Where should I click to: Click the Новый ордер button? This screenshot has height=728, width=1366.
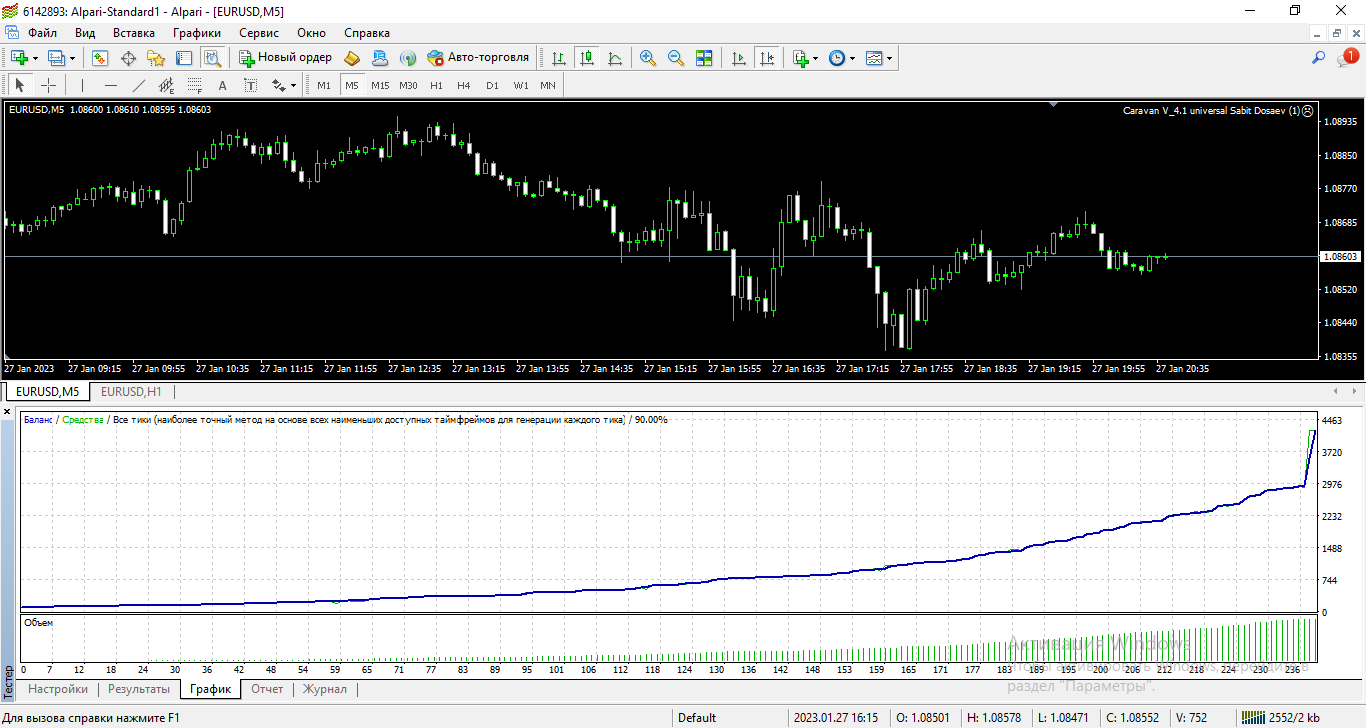pos(286,58)
